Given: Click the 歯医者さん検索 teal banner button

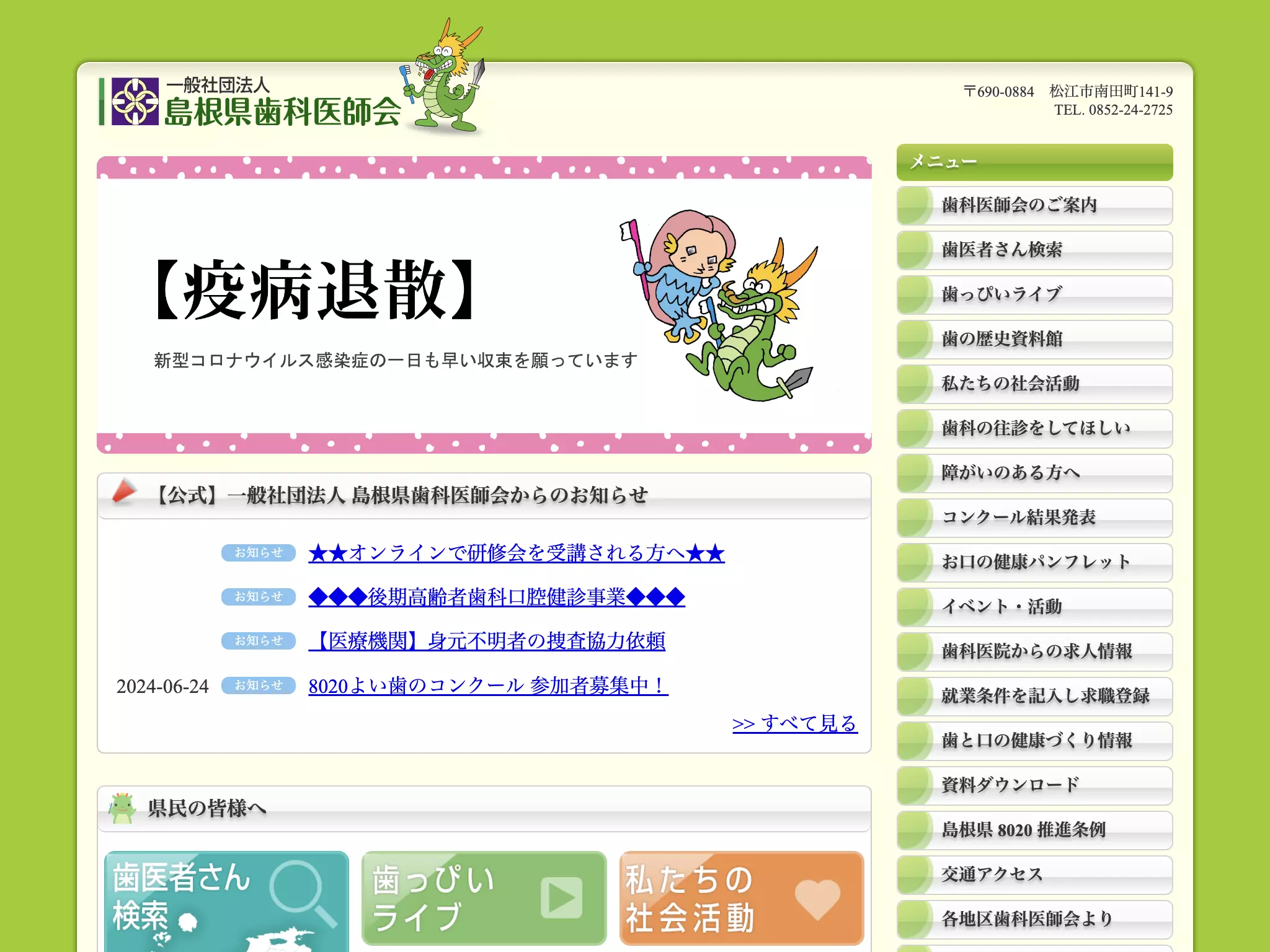Looking at the screenshot, I should click(226, 901).
